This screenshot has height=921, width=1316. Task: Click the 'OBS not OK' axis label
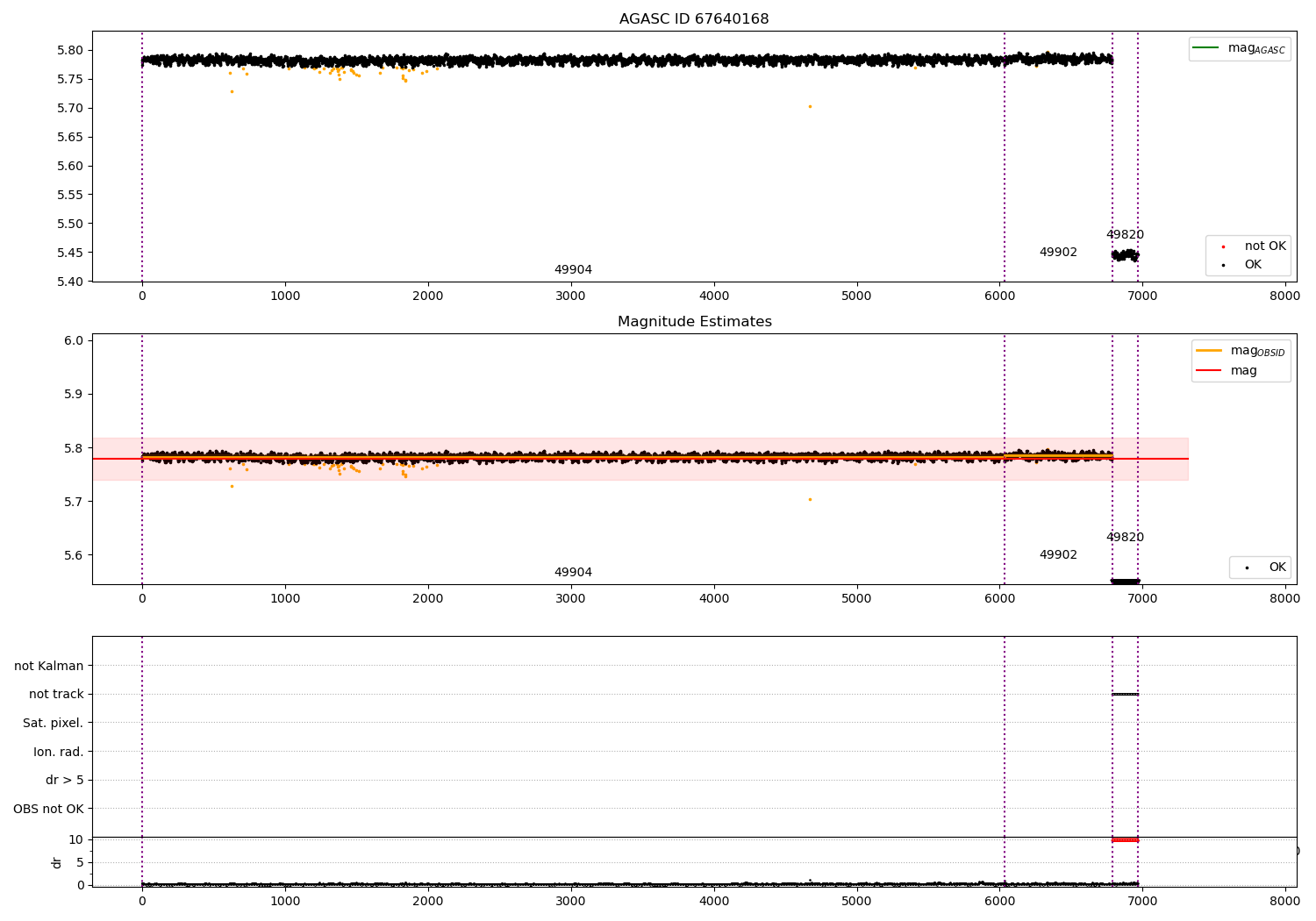[x=49, y=809]
